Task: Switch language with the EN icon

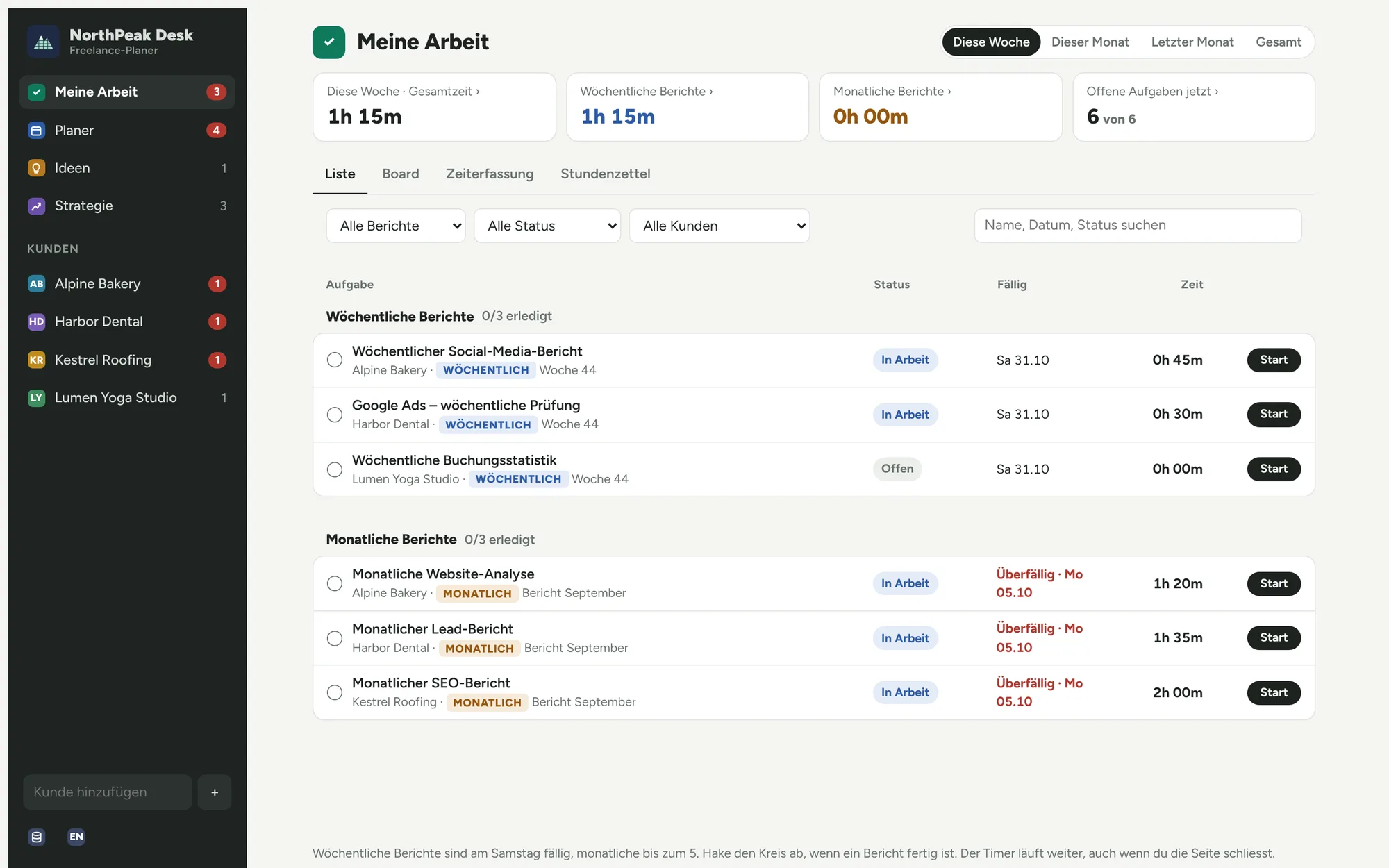Action: pyautogui.click(x=76, y=837)
